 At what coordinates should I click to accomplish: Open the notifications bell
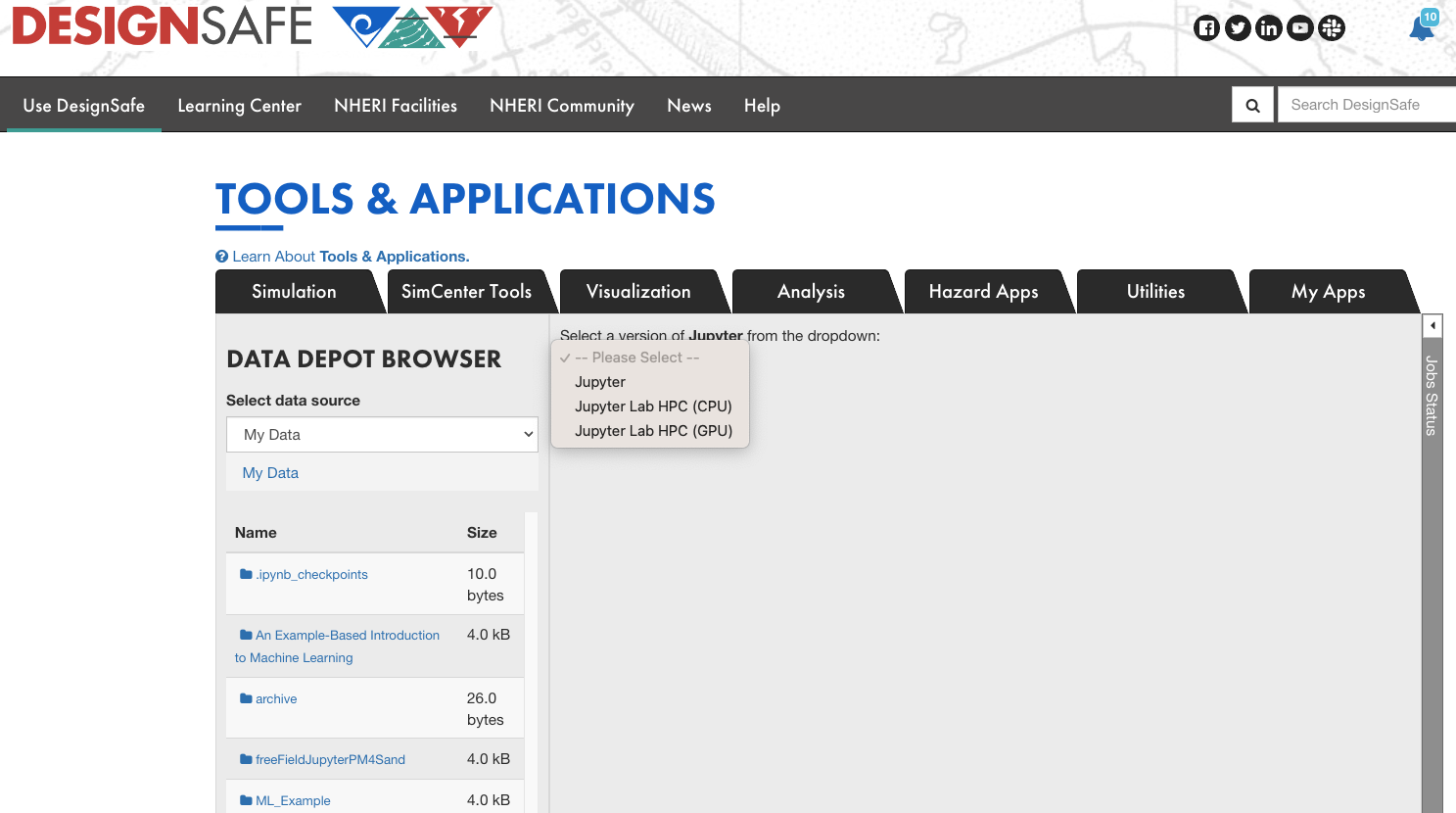1422,27
